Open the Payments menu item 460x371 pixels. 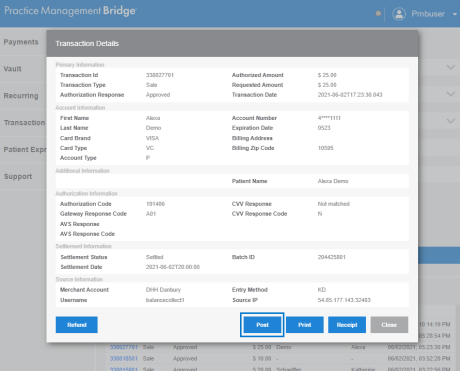pyautogui.click(x=21, y=42)
